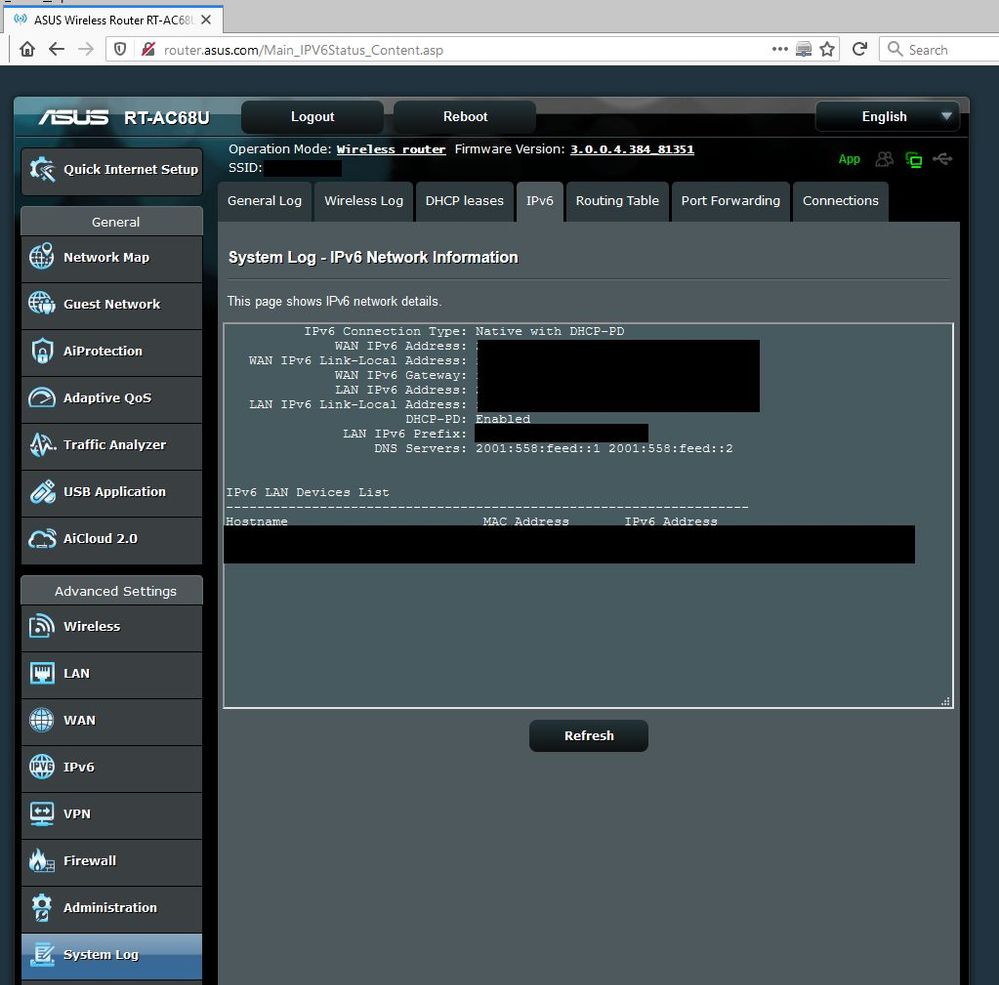
Task: Select the Port Forwarding tab
Action: tap(730, 201)
